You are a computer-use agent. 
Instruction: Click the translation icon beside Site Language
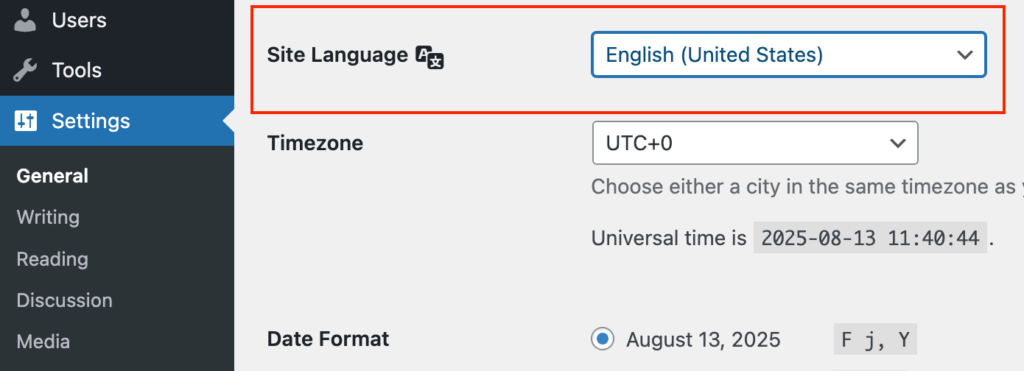(430, 57)
